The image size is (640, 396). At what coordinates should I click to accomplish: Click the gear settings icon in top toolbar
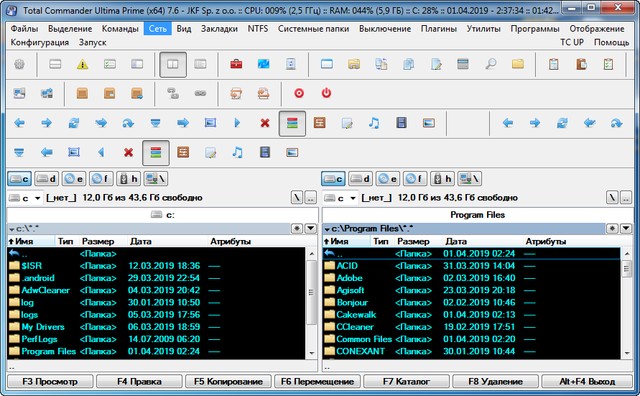tap(19, 64)
